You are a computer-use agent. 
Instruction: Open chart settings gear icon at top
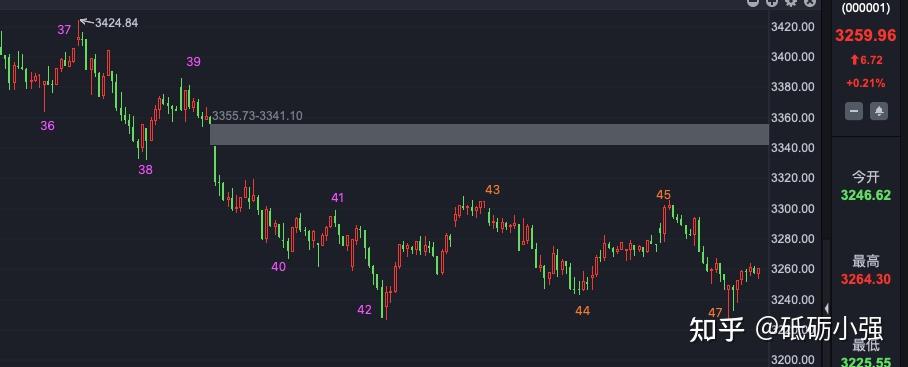[791, 2]
